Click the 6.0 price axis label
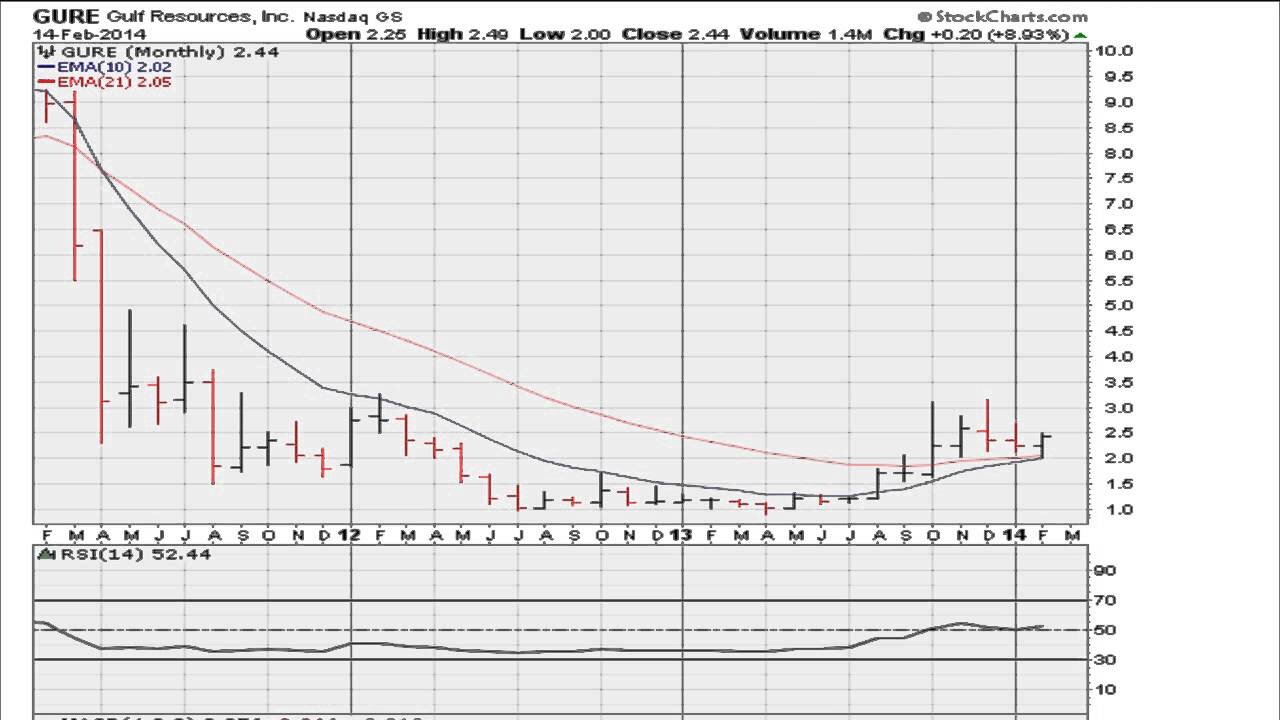1280x720 pixels. (x=1119, y=254)
